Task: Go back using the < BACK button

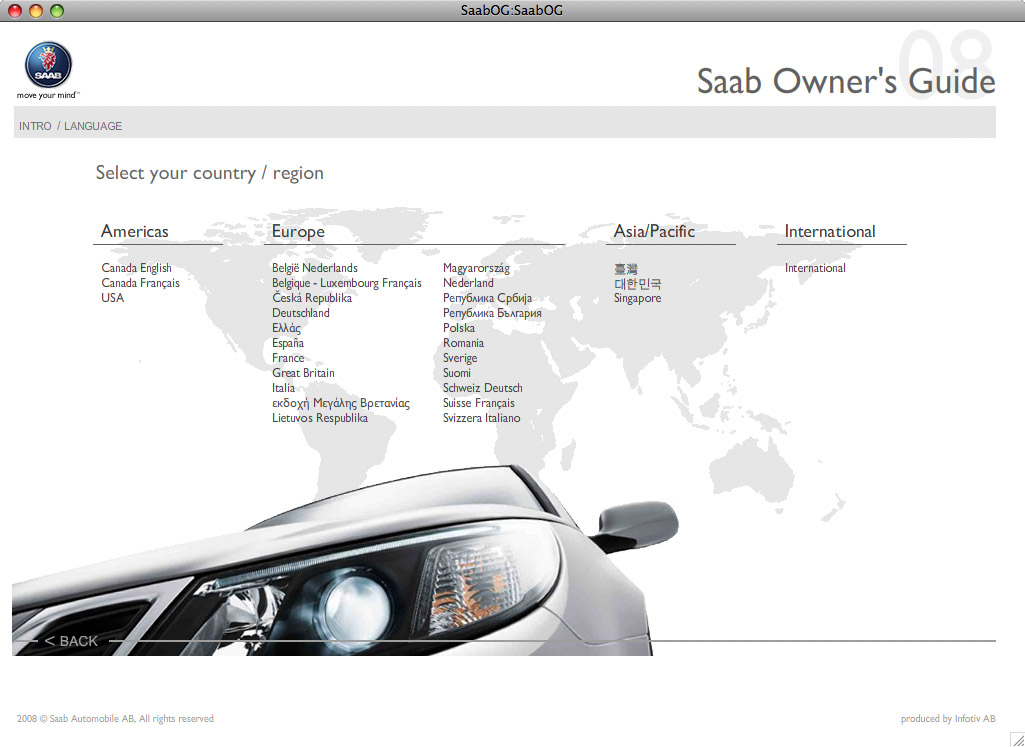Action: tap(71, 641)
